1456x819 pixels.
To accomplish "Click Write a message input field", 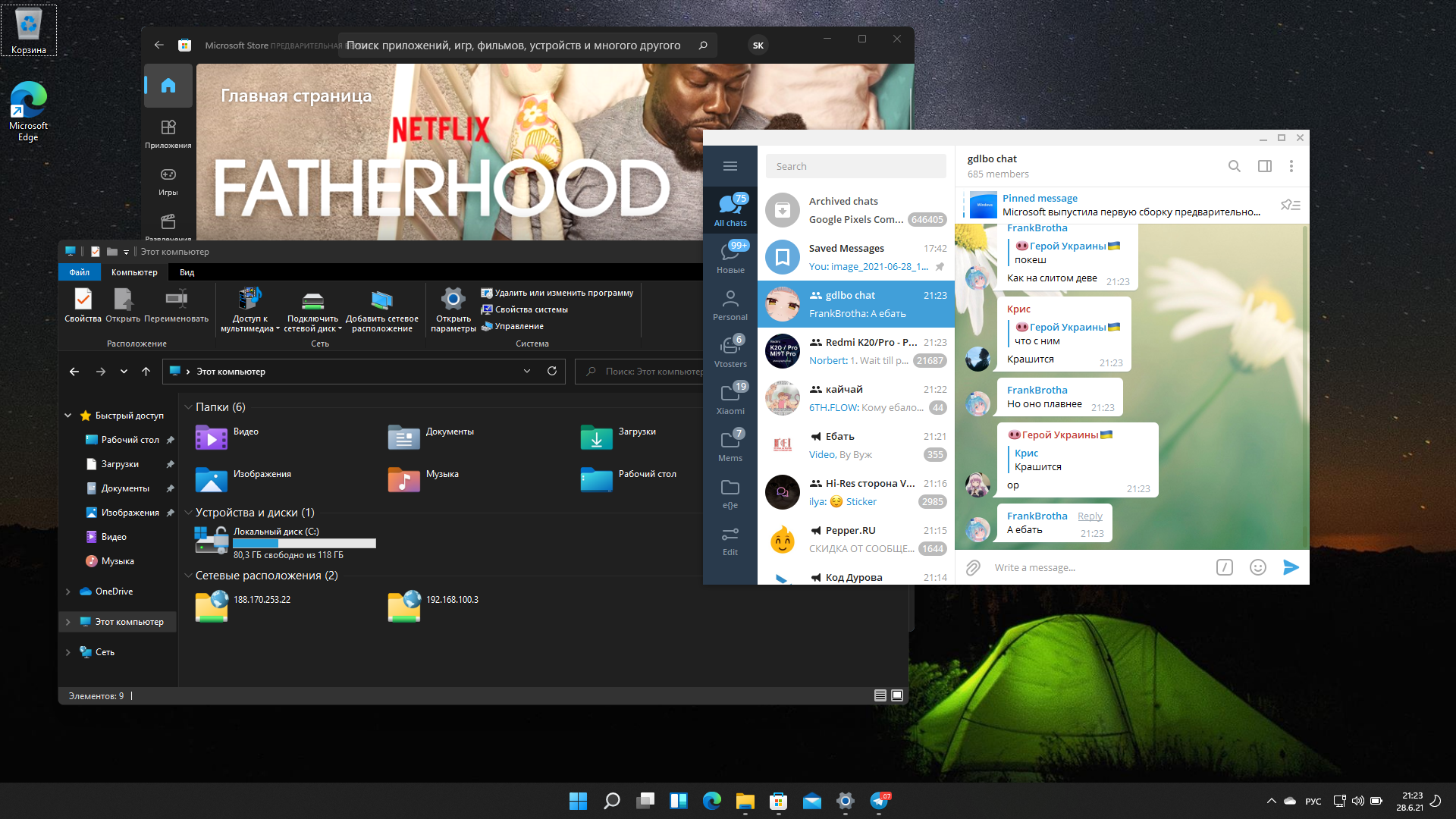I will coord(1100,567).
